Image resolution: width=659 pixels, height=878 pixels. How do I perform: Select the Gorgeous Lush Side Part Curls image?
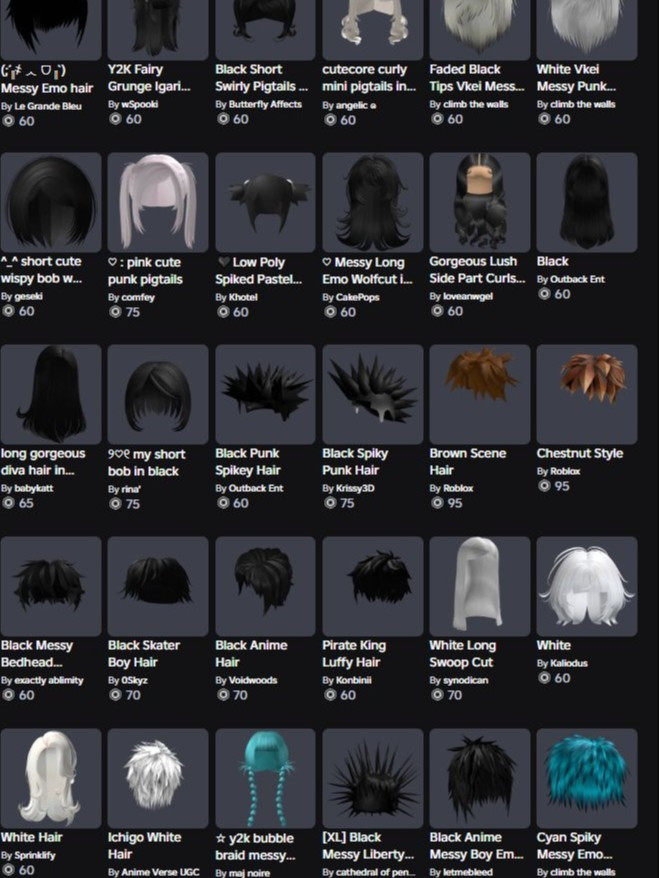480,202
